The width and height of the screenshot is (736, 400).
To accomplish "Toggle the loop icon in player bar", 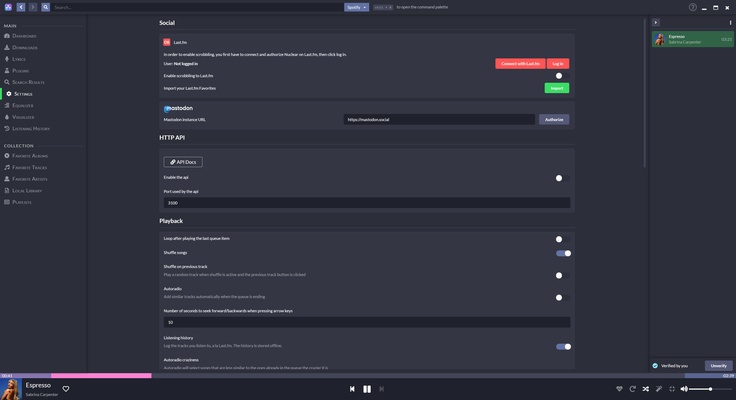I will (x=632, y=389).
